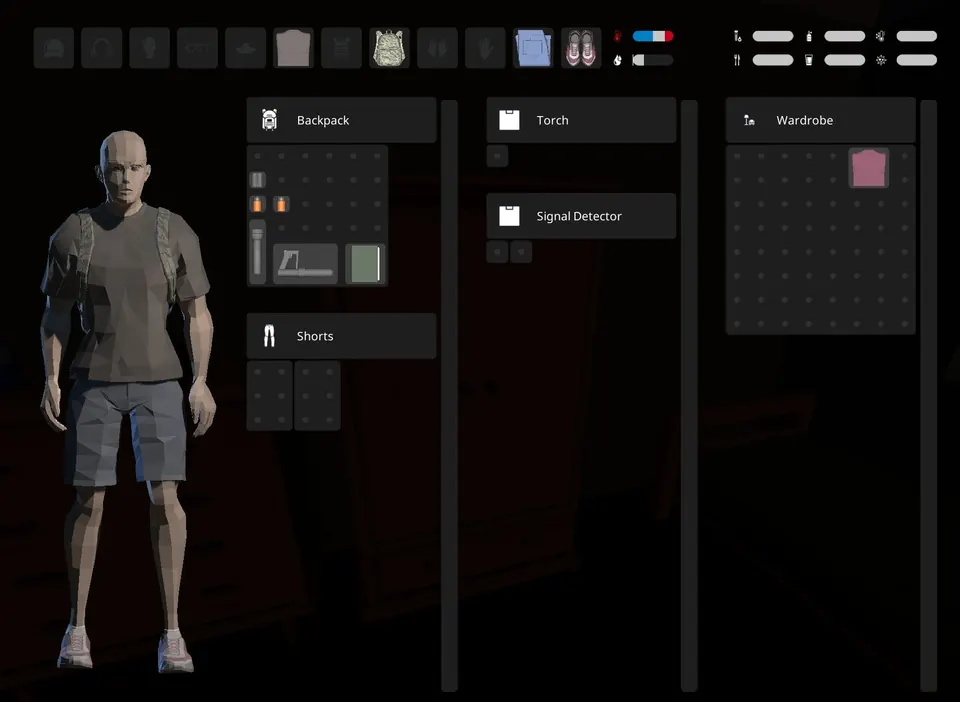The width and height of the screenshot is (960, 702).
Task: Click the spray bottle status icon
Action: tap(809, 36)
